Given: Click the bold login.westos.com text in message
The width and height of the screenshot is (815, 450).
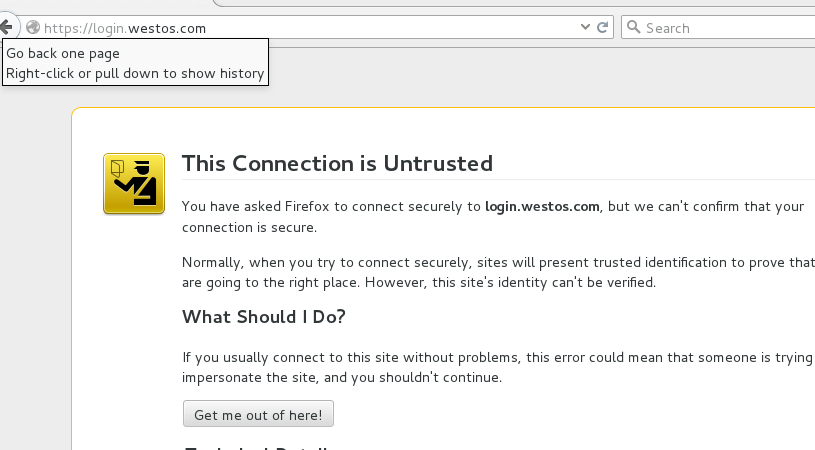Looking at the screenshot, I should click(x=542, y=206).
